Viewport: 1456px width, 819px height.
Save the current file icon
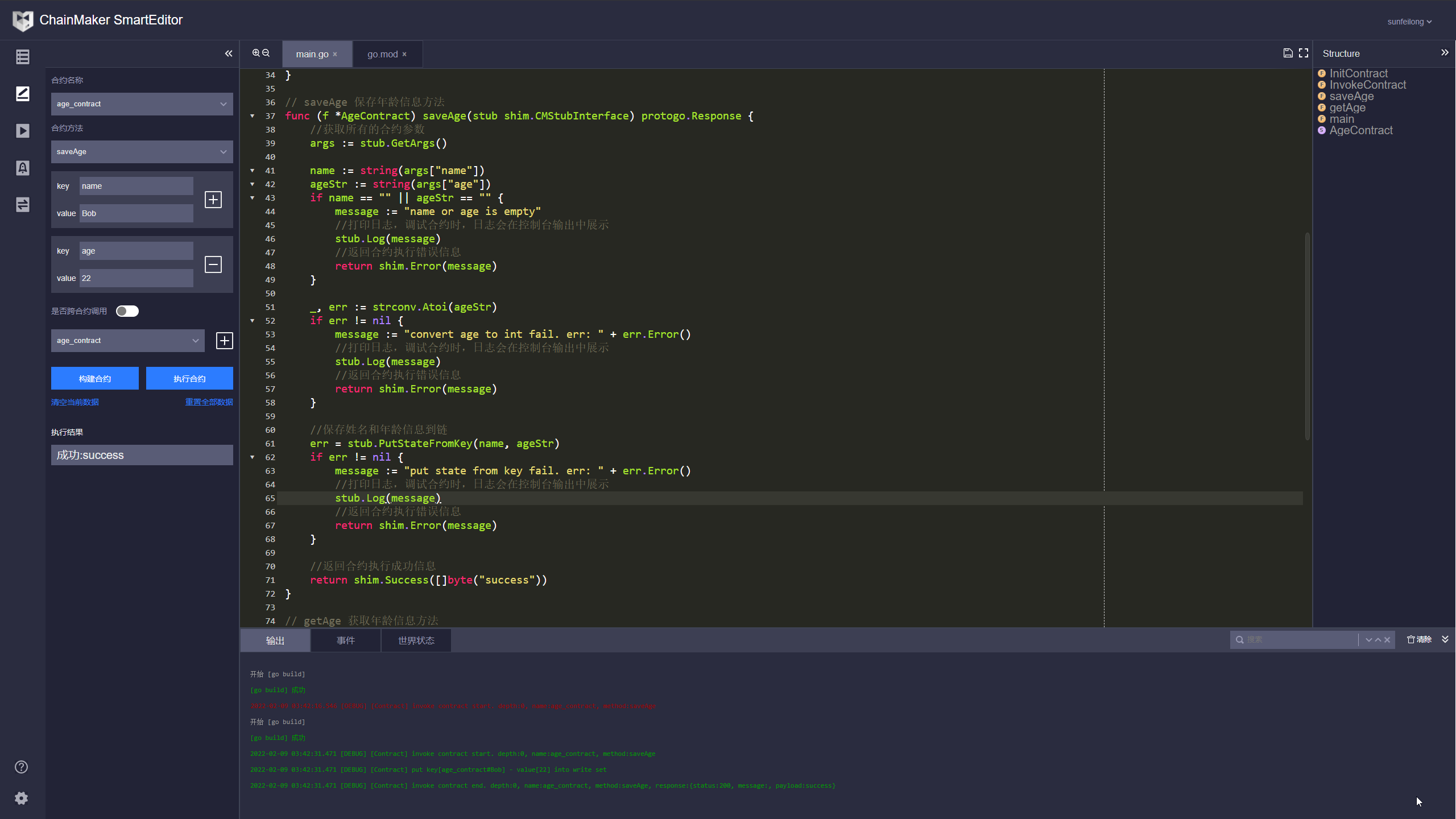[1288, 53]
